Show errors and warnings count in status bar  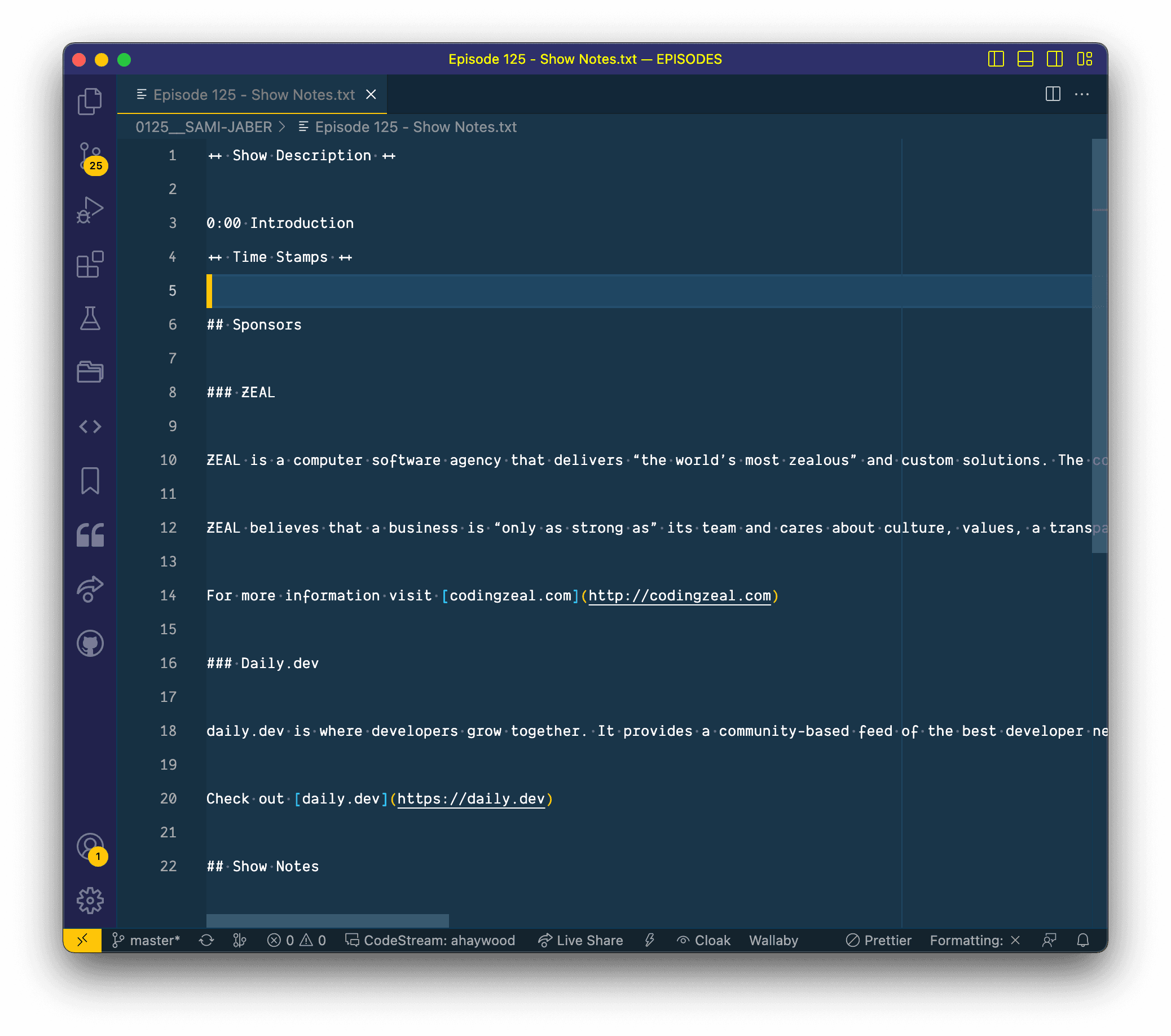click(296, 940)
